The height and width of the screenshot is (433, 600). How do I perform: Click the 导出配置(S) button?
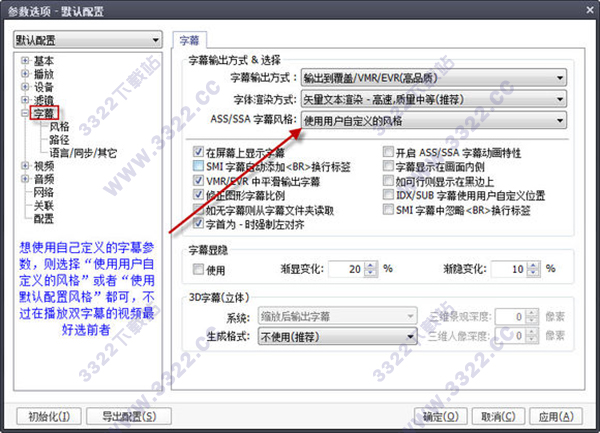coord(129,416)
